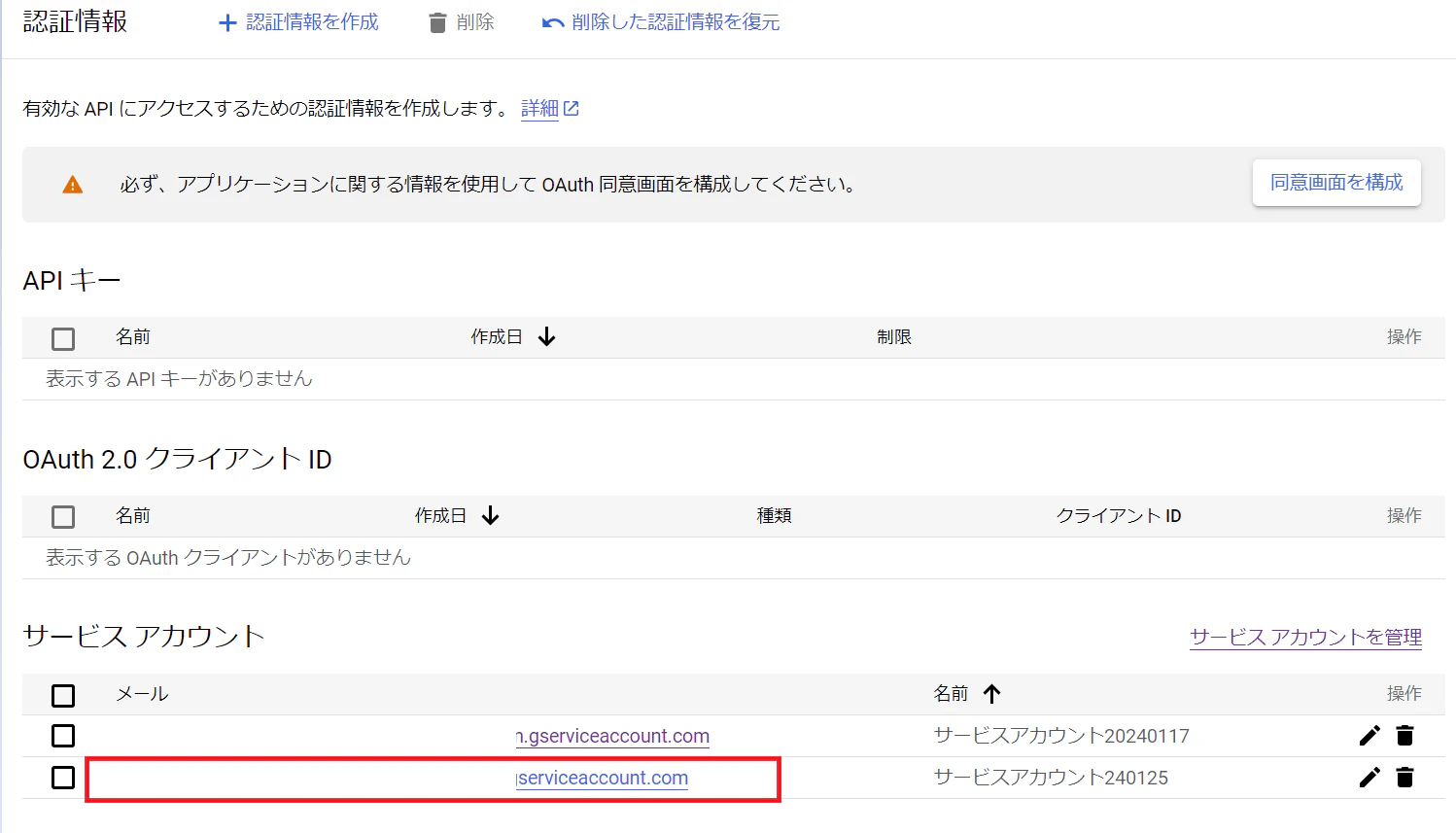This screenshot has height=833, width=1456.
Task: Open the serviceaccount.com email link in second row
Action: (602, 778)
